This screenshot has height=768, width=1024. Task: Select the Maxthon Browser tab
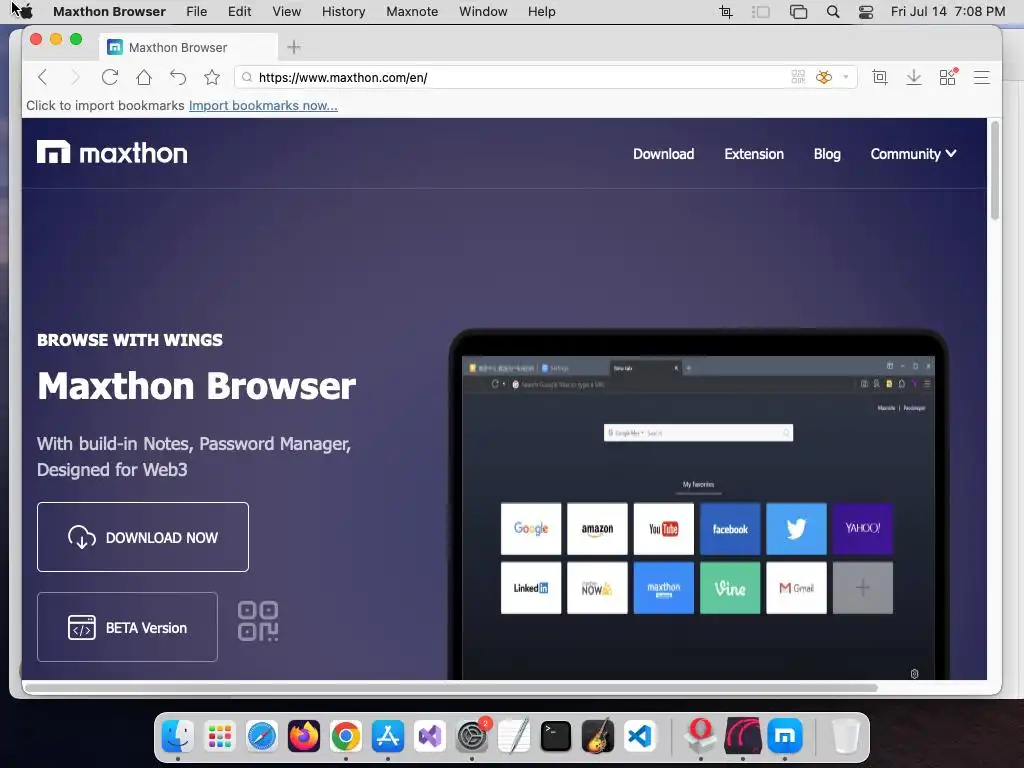click(x=189, y=47)
